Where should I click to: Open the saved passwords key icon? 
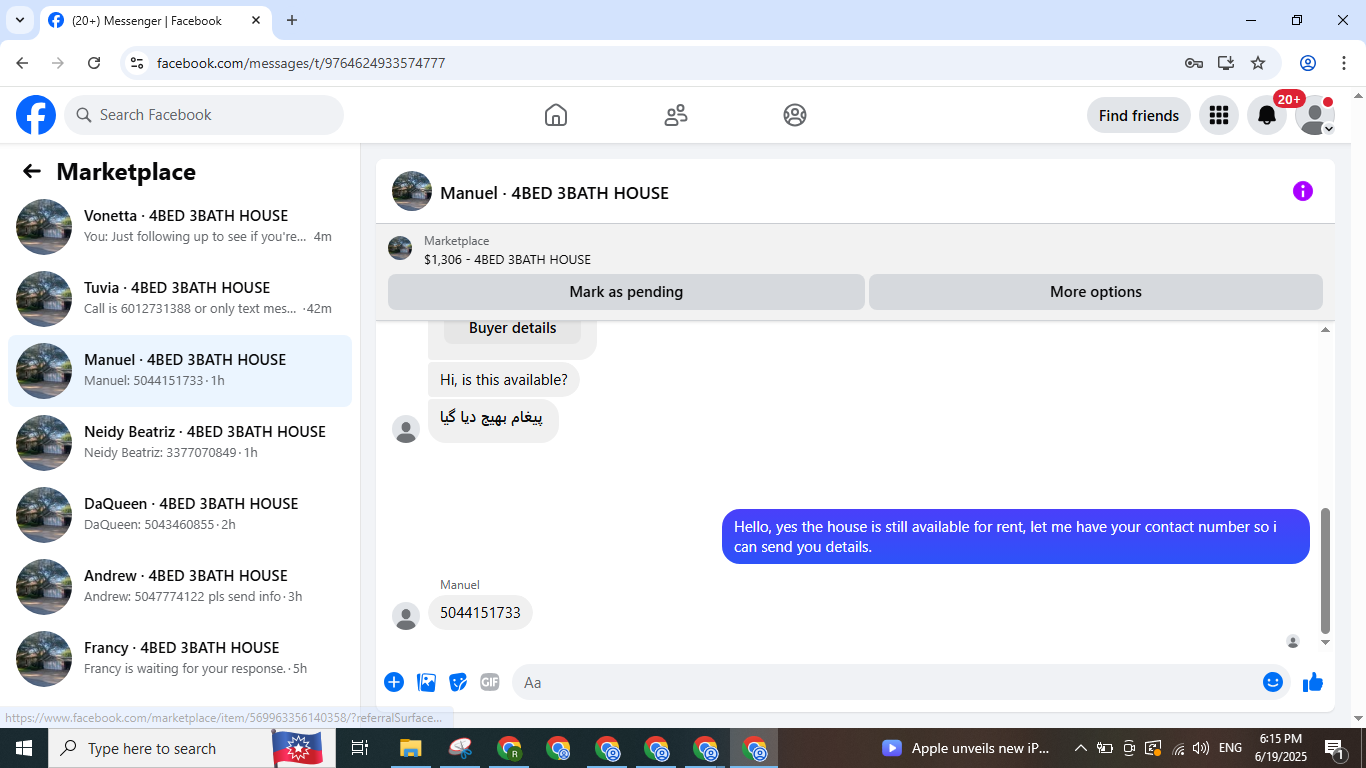[1193, 63]
